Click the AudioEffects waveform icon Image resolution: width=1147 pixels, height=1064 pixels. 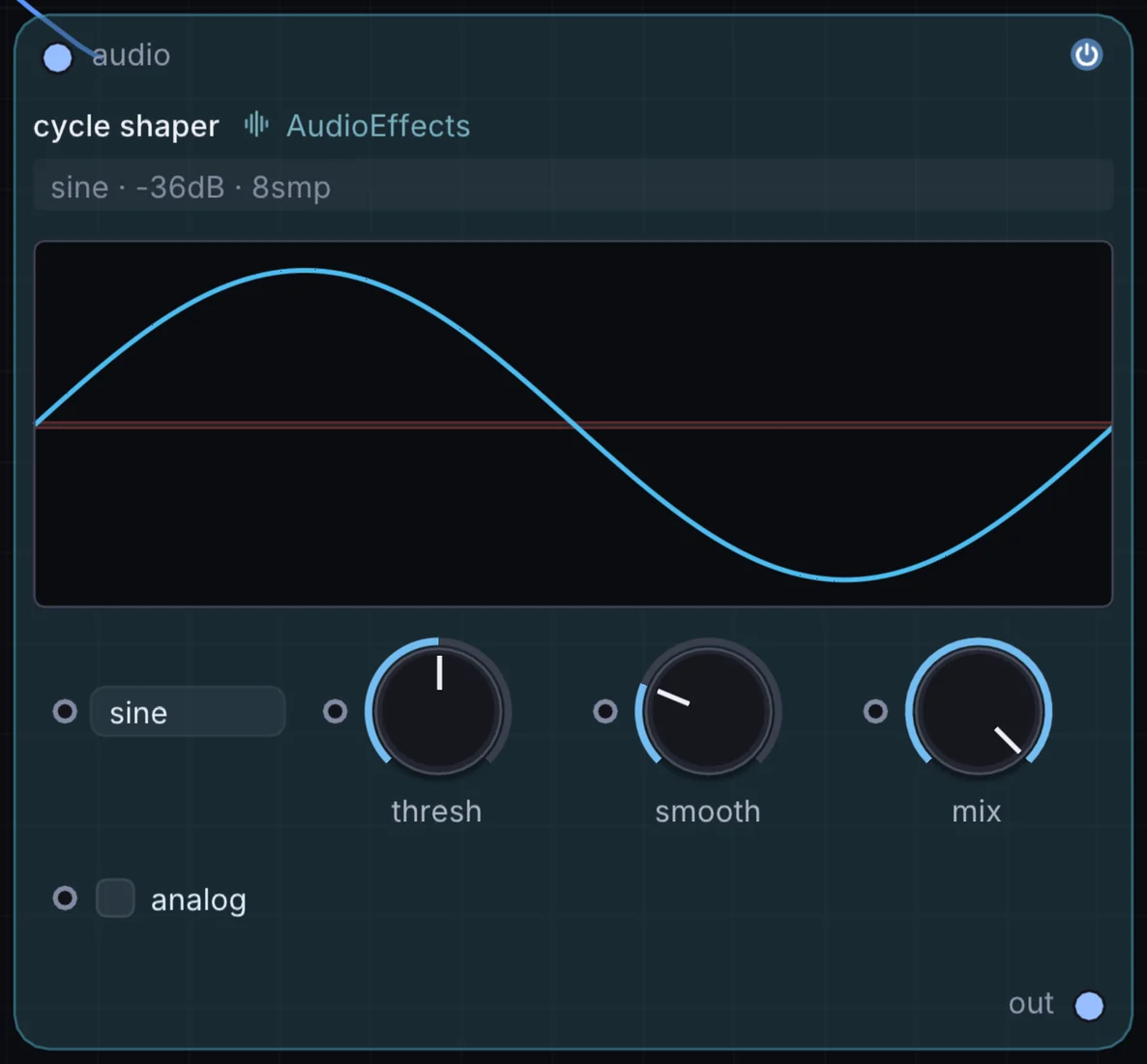(256, 125)
